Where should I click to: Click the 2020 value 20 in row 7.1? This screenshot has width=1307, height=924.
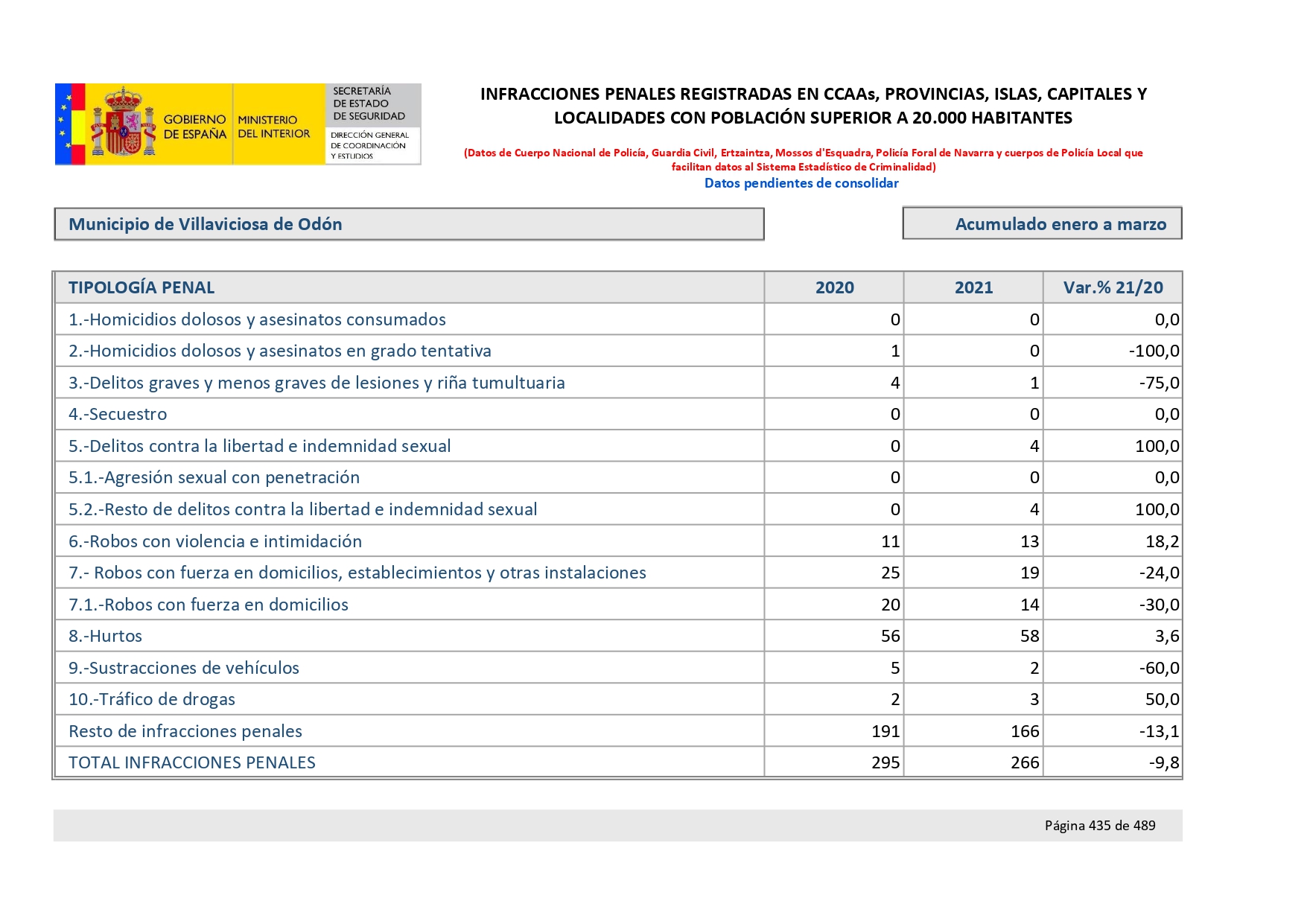pyautogui.click(x=891, y=605)
